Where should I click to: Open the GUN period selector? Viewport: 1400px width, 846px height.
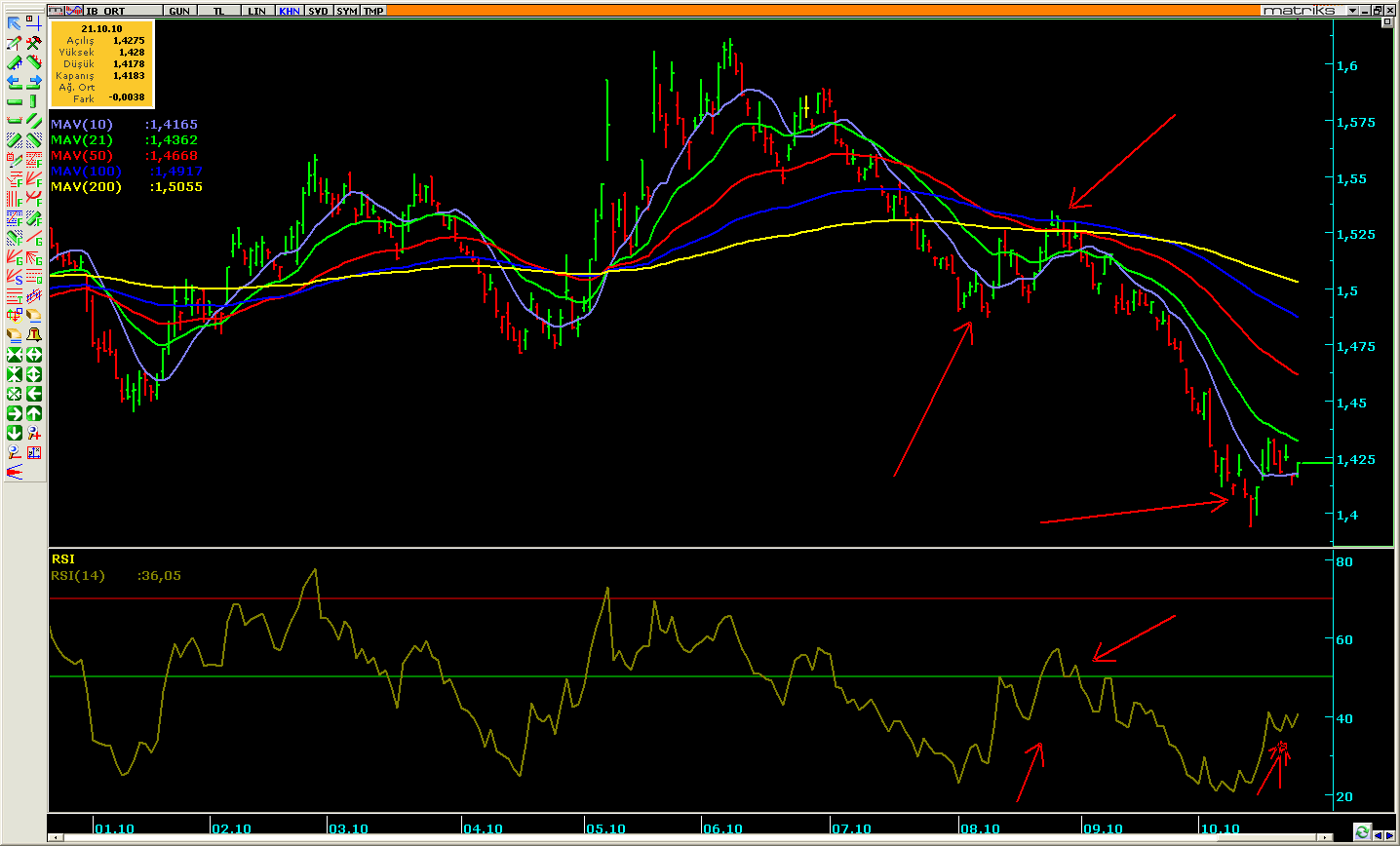179,11
